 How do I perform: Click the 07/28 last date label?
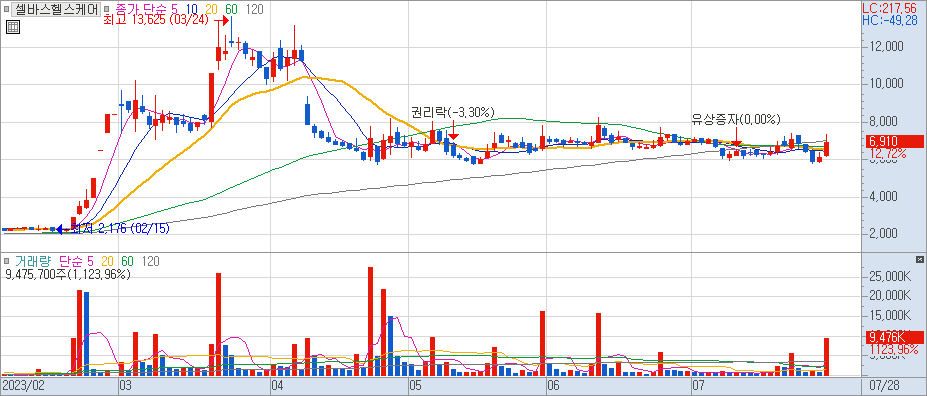click(883, 385)
